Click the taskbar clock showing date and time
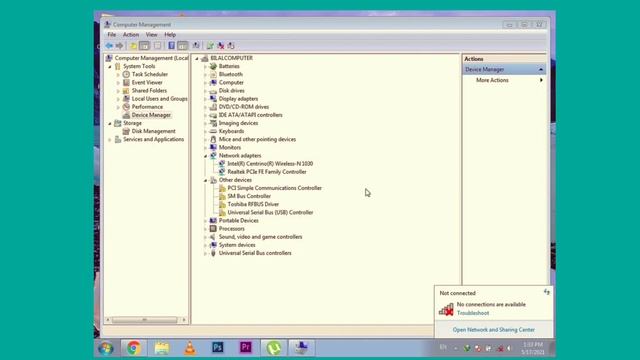 (533, 349)
